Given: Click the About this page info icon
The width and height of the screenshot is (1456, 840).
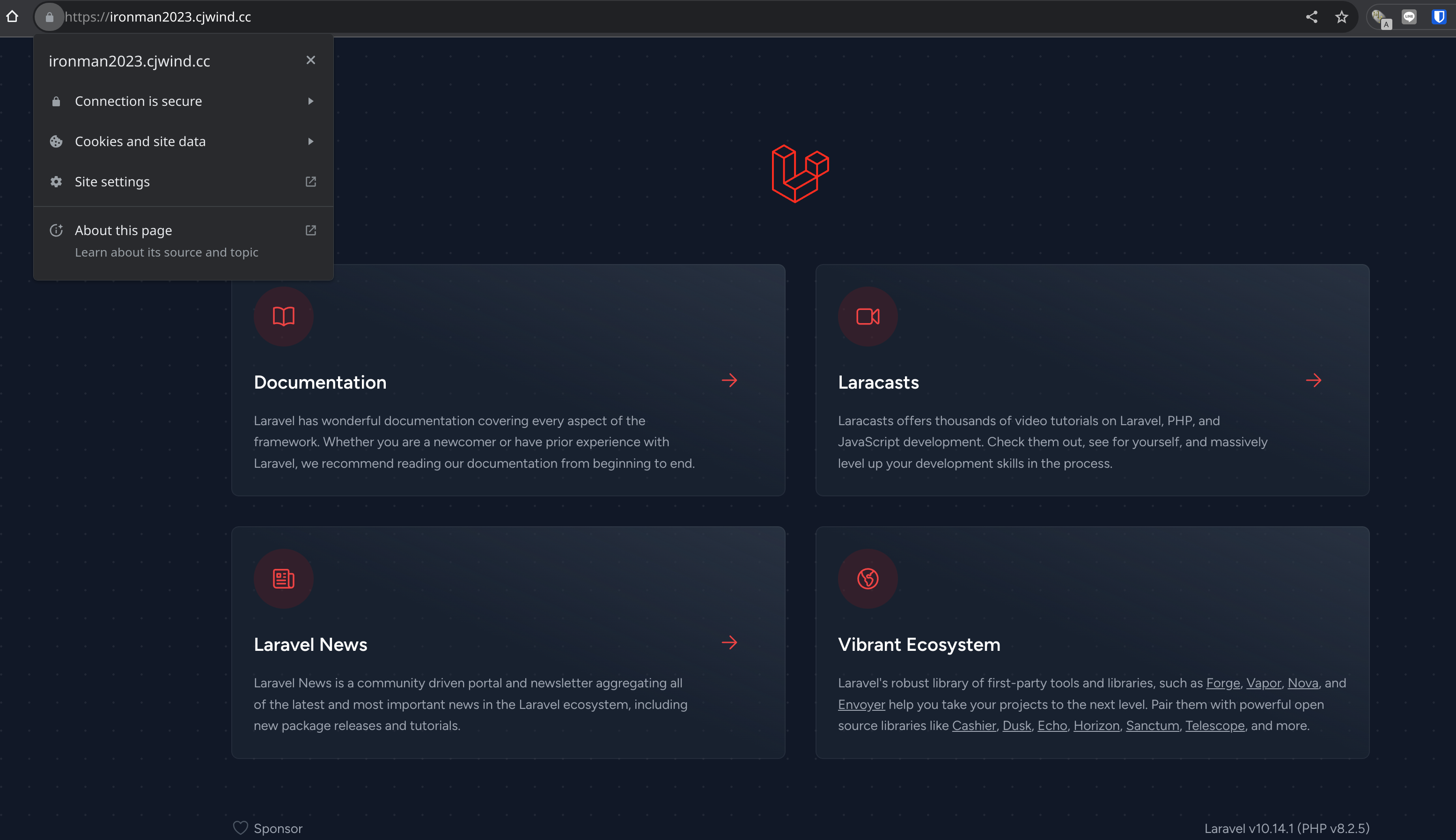Looking at the screenshot, I should pyautogui.click(x=56, y=230).
